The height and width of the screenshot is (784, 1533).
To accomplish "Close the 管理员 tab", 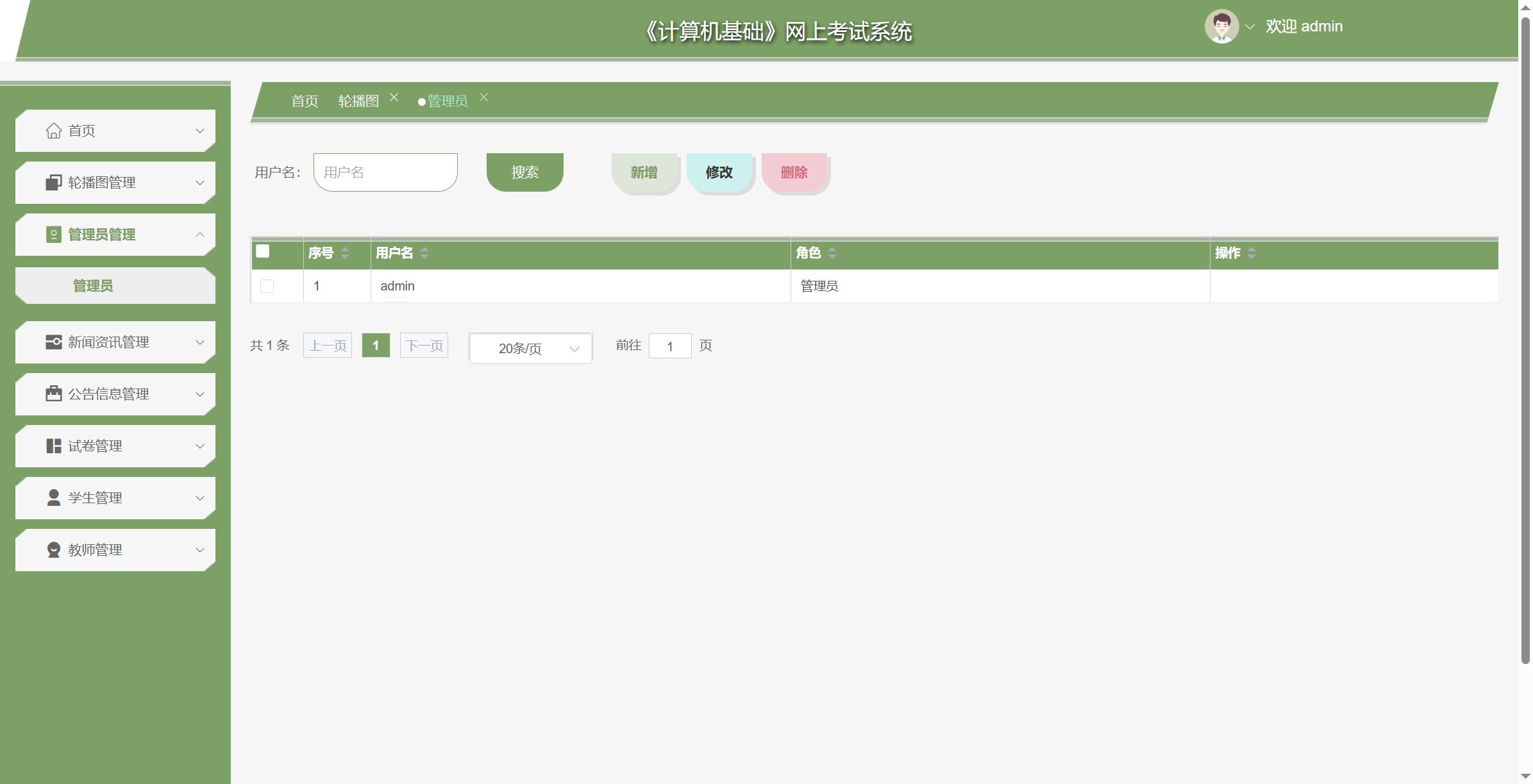I will pyautogui.click(x=484, y=97).
